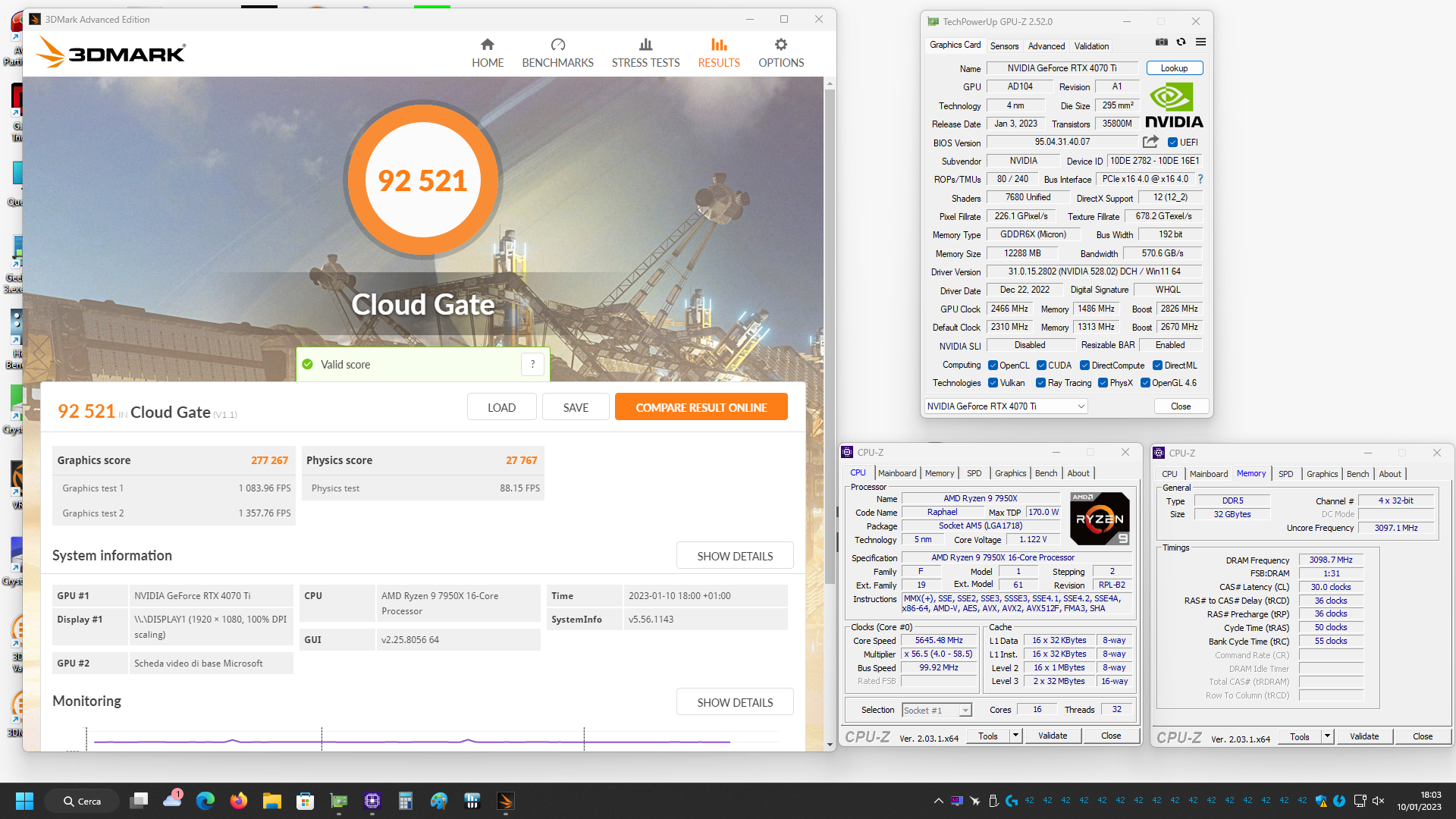Toggle the OpenGL 4.6 checkbox
Viewport: 1456px width, 819px height.
pyautogui.click(x=1145, y=383)
